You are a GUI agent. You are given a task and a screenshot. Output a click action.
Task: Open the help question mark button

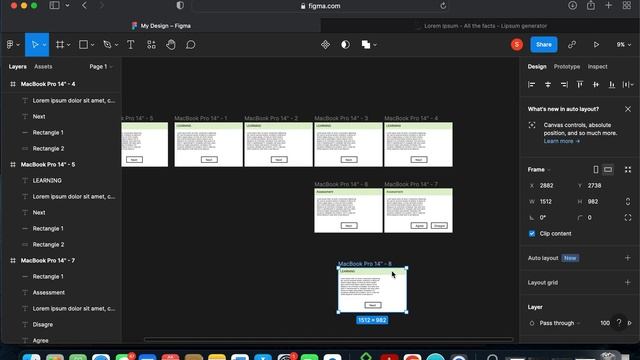coord(619,322)
